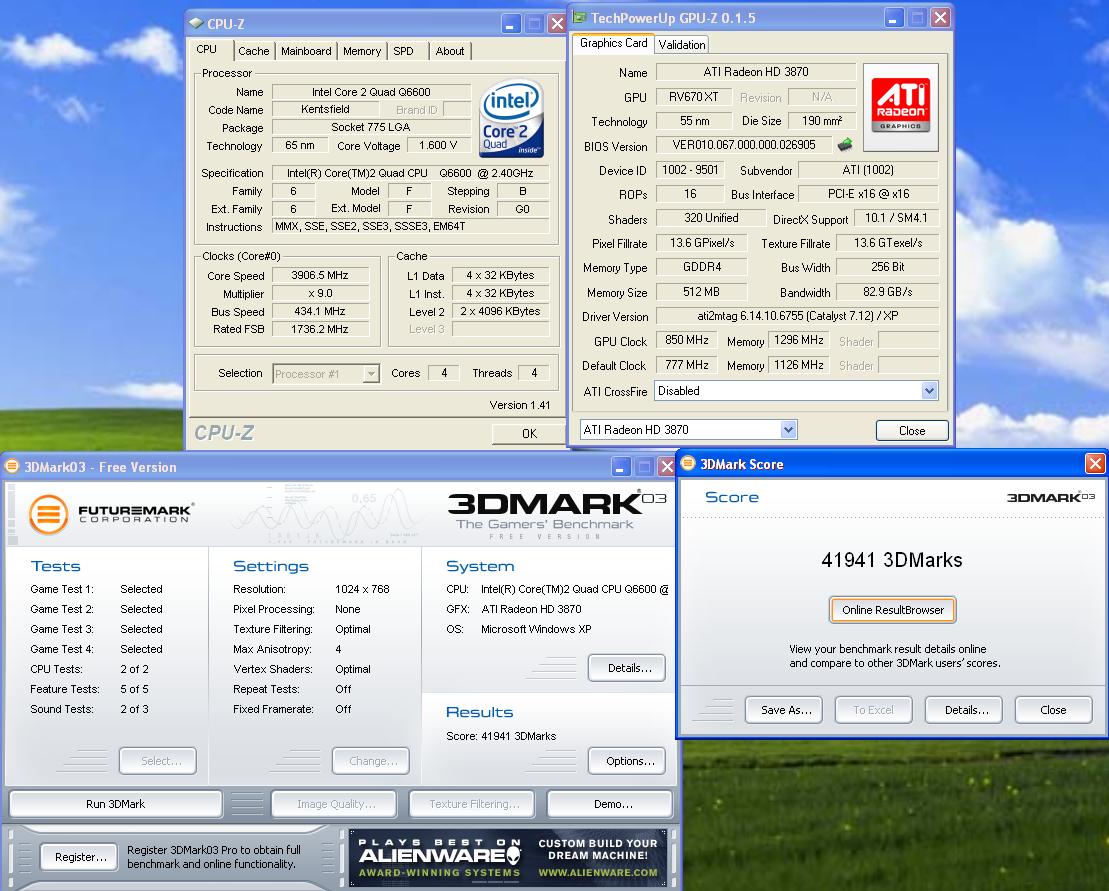
Task: Click OK in the CPU-Z window
Action: pyautogui.click(x=529, y=433)
